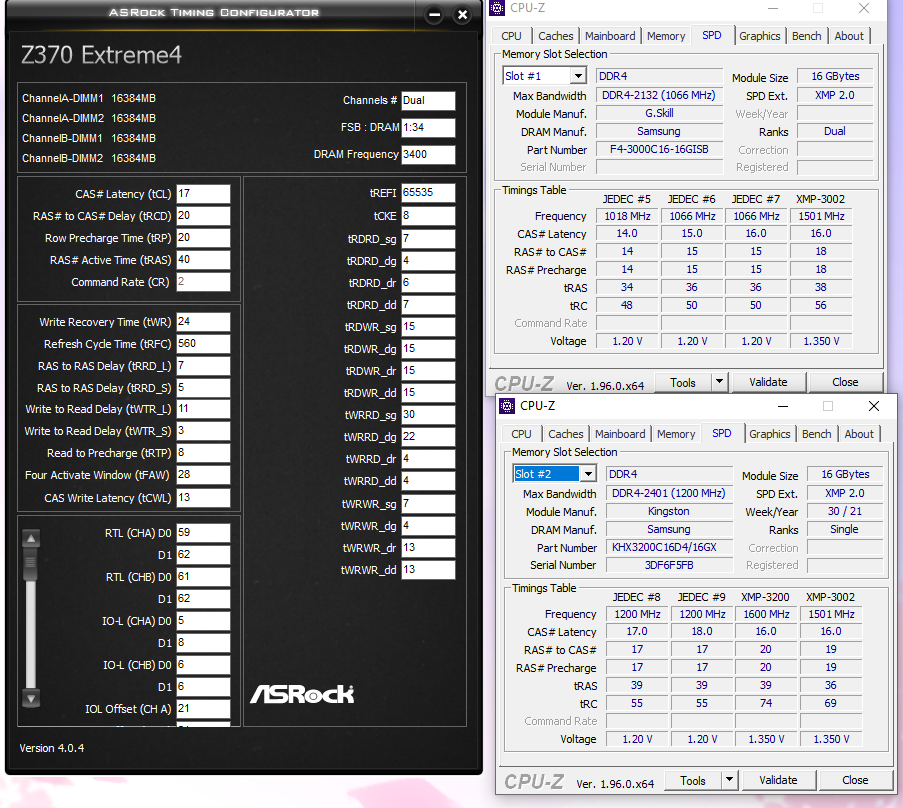Open CPU tab in bottom CPU-Z window

click(521, 434)
